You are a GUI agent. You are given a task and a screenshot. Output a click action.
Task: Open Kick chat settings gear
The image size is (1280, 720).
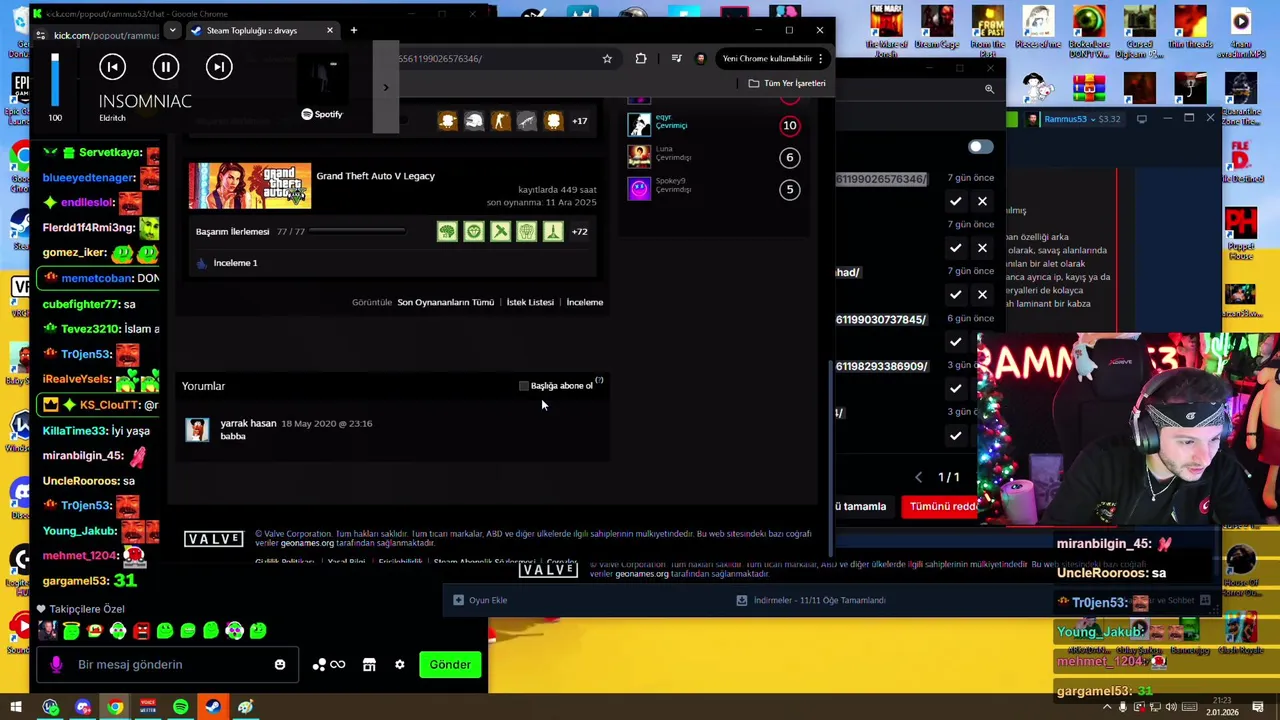[400, 665]
